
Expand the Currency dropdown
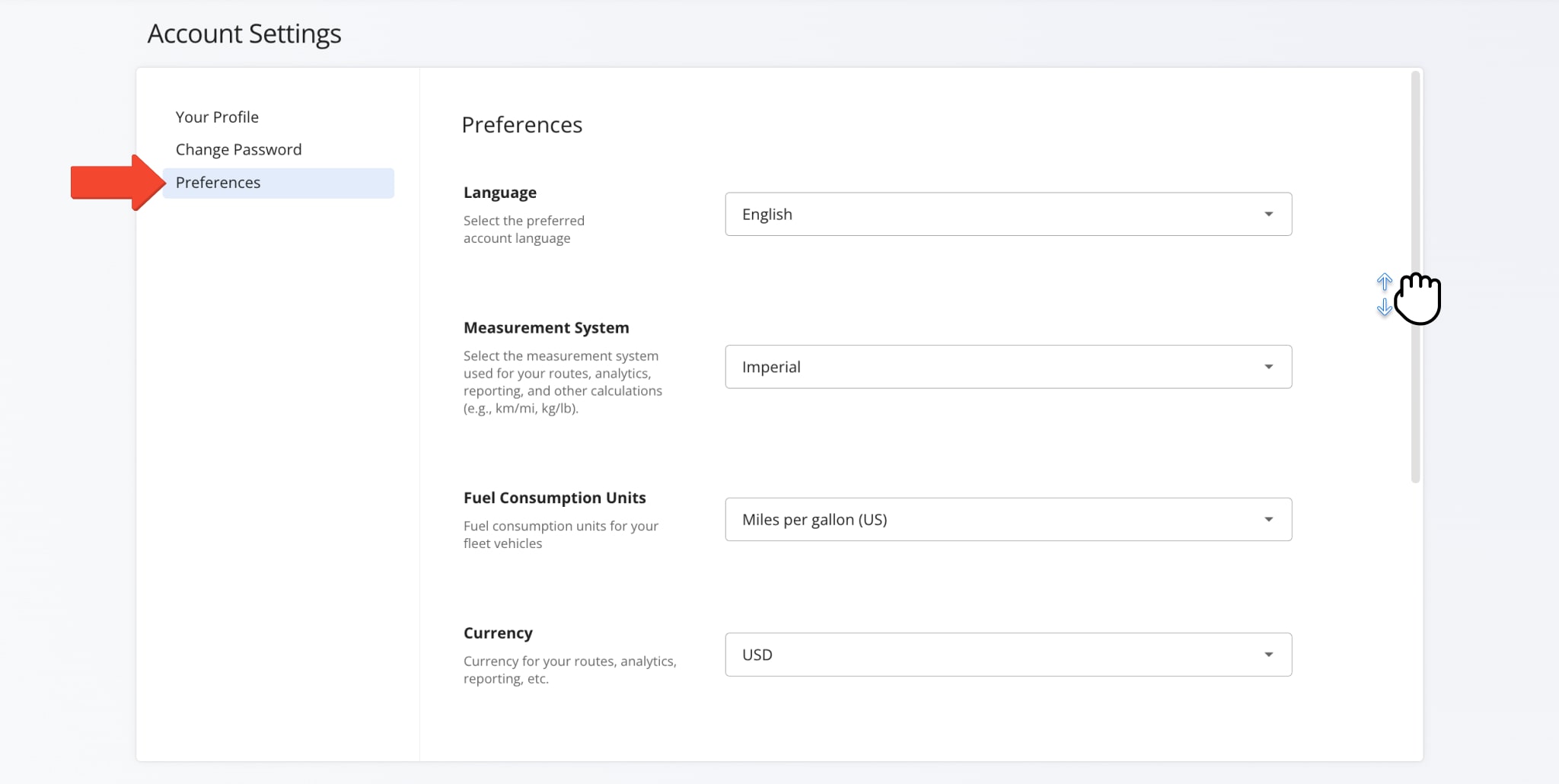1008,654
